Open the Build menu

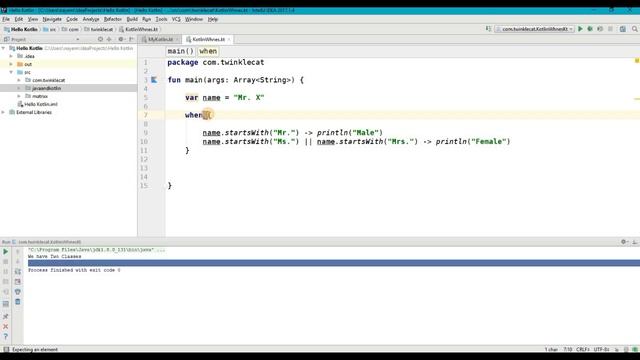point(132,19)
